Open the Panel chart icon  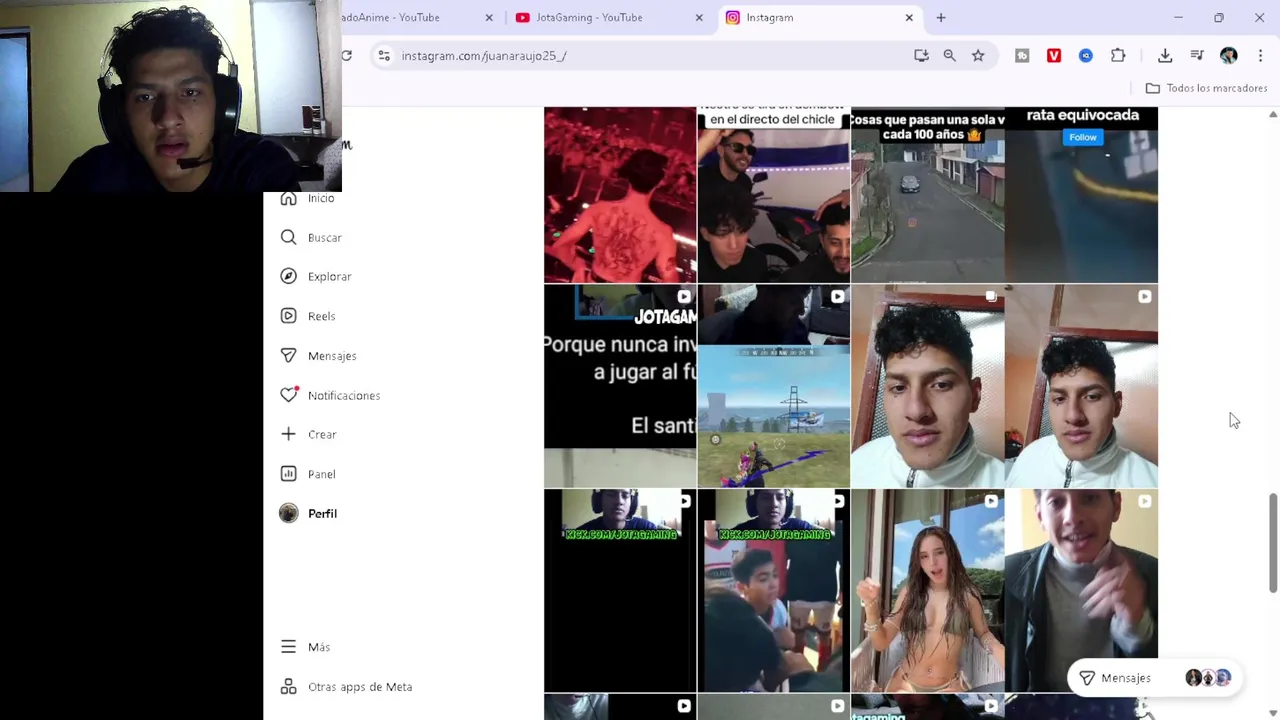[x=289, y=474]
